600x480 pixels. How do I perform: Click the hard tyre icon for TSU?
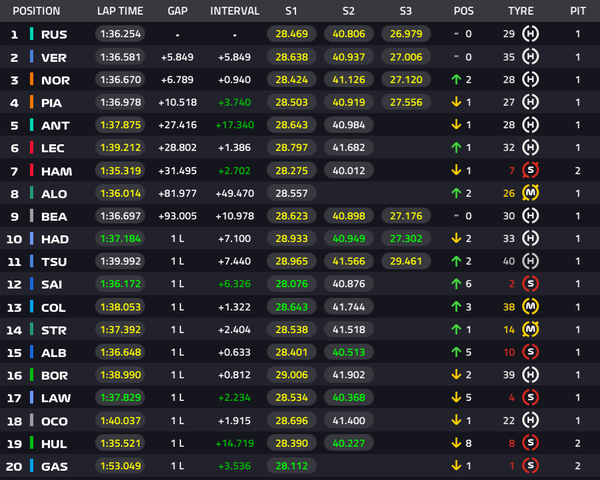click(x=530, y=261)
